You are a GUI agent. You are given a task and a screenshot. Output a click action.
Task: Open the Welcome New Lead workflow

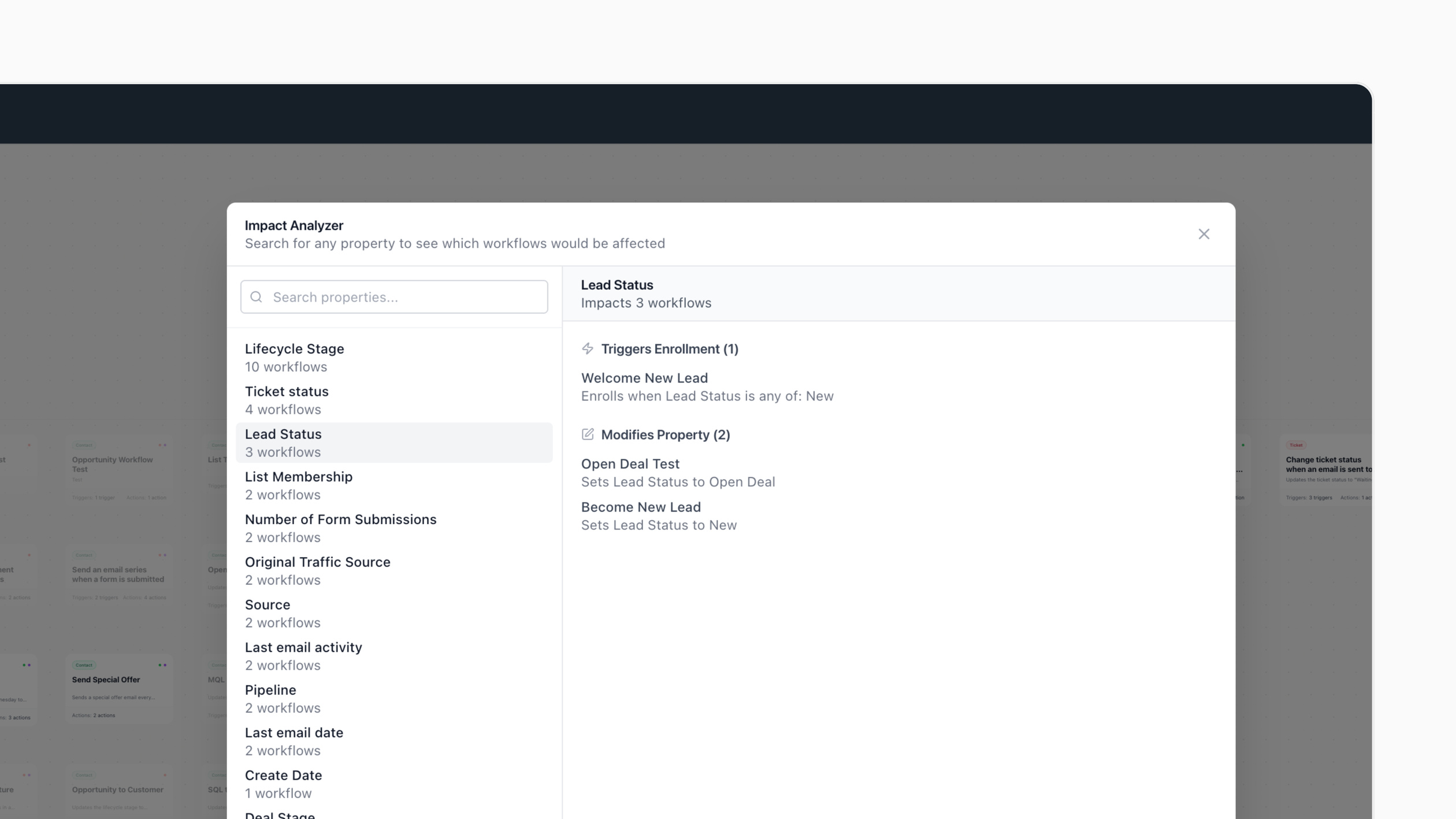(x=644, y=378)
